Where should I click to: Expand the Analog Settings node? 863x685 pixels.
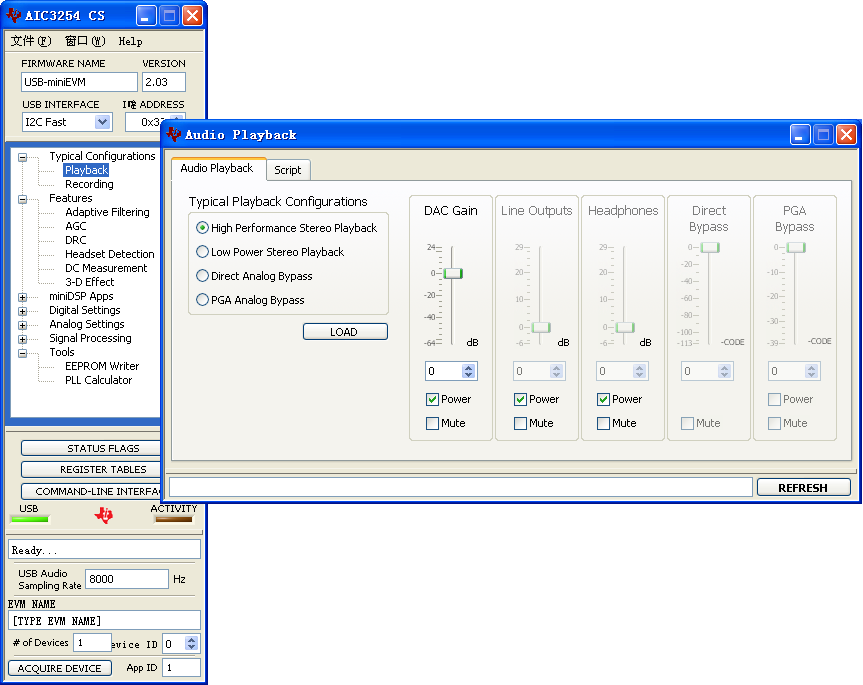(23, 325)
